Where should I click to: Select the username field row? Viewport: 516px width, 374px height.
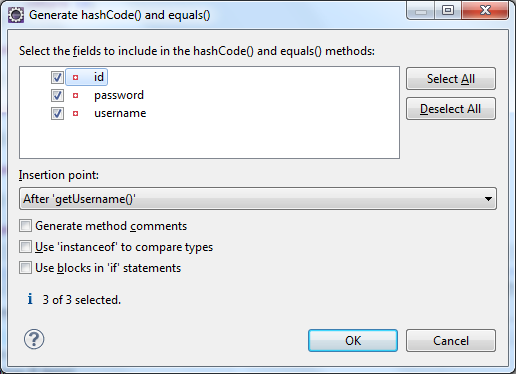(120, 113)
